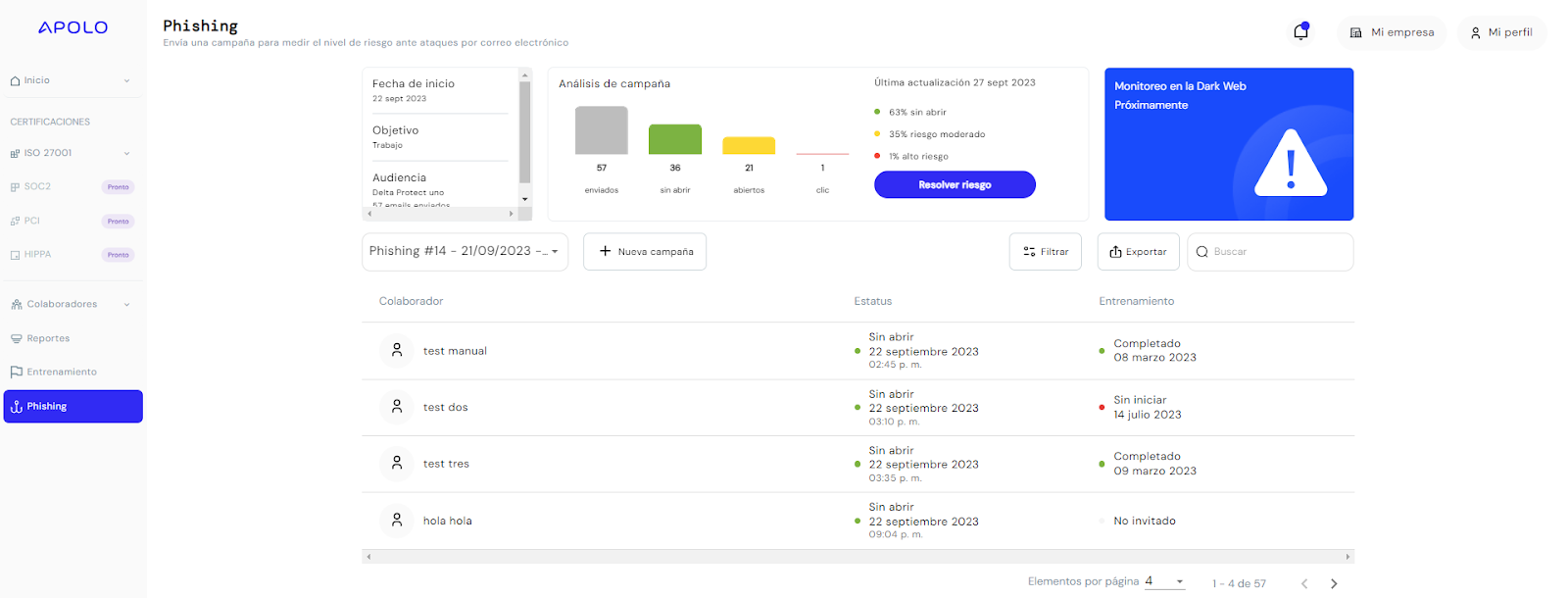This screenshot has height=598, width=1568.
Task: Click the user avatar icon for test manual
Action: pos(397,350)
